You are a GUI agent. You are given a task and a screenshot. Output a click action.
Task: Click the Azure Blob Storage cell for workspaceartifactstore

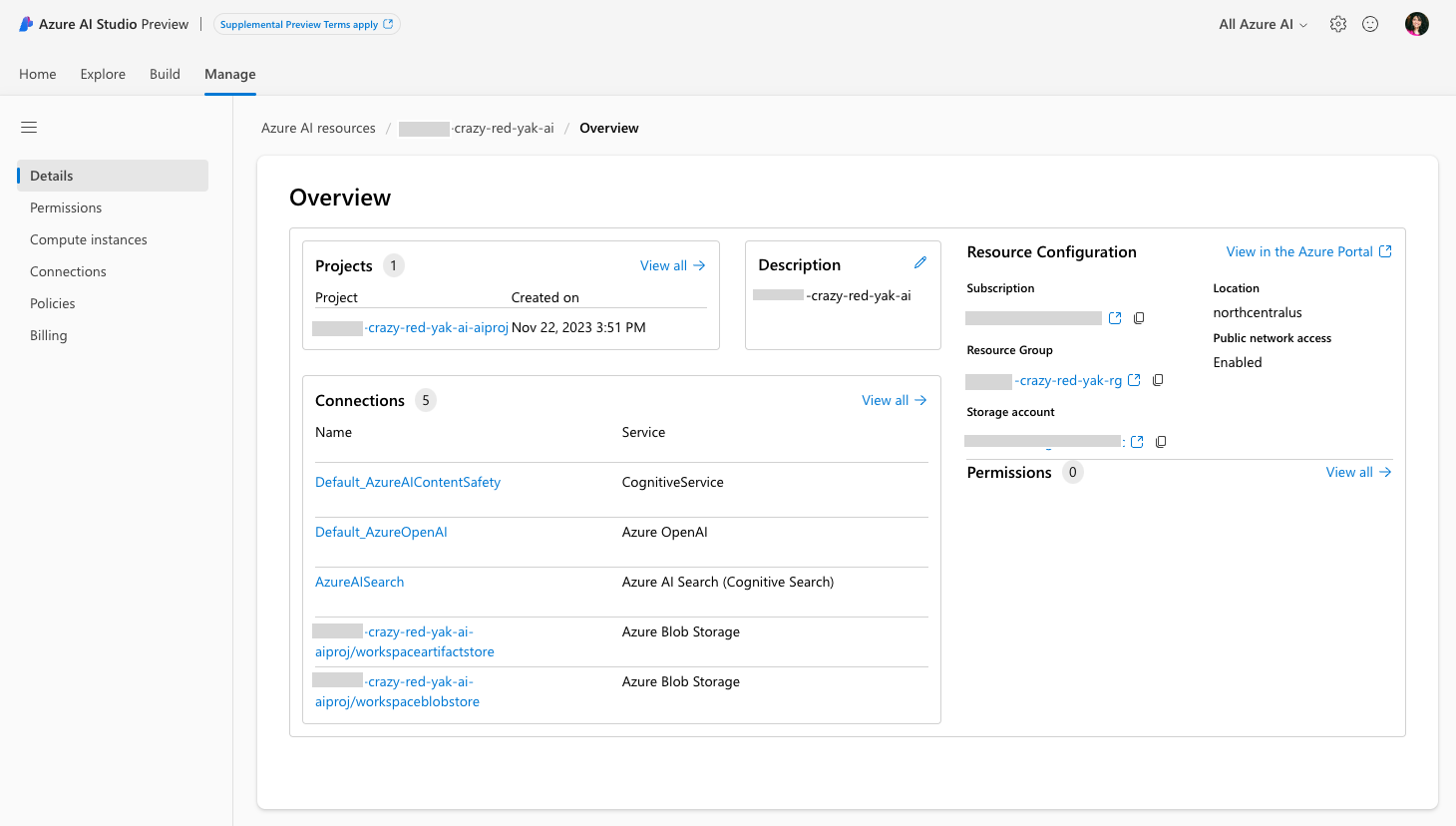pyautogui.click(x=681, y=631)
